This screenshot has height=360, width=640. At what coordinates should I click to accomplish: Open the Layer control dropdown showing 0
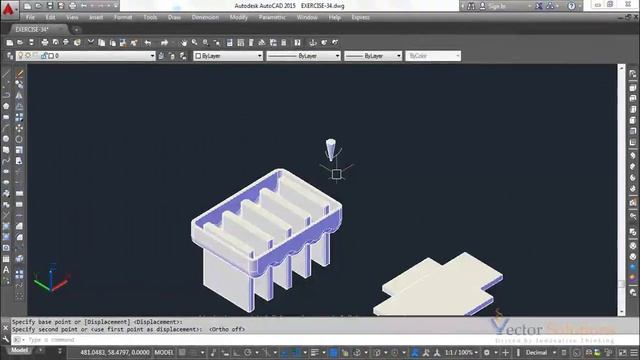pyautogui.click(x=86, y=56)
